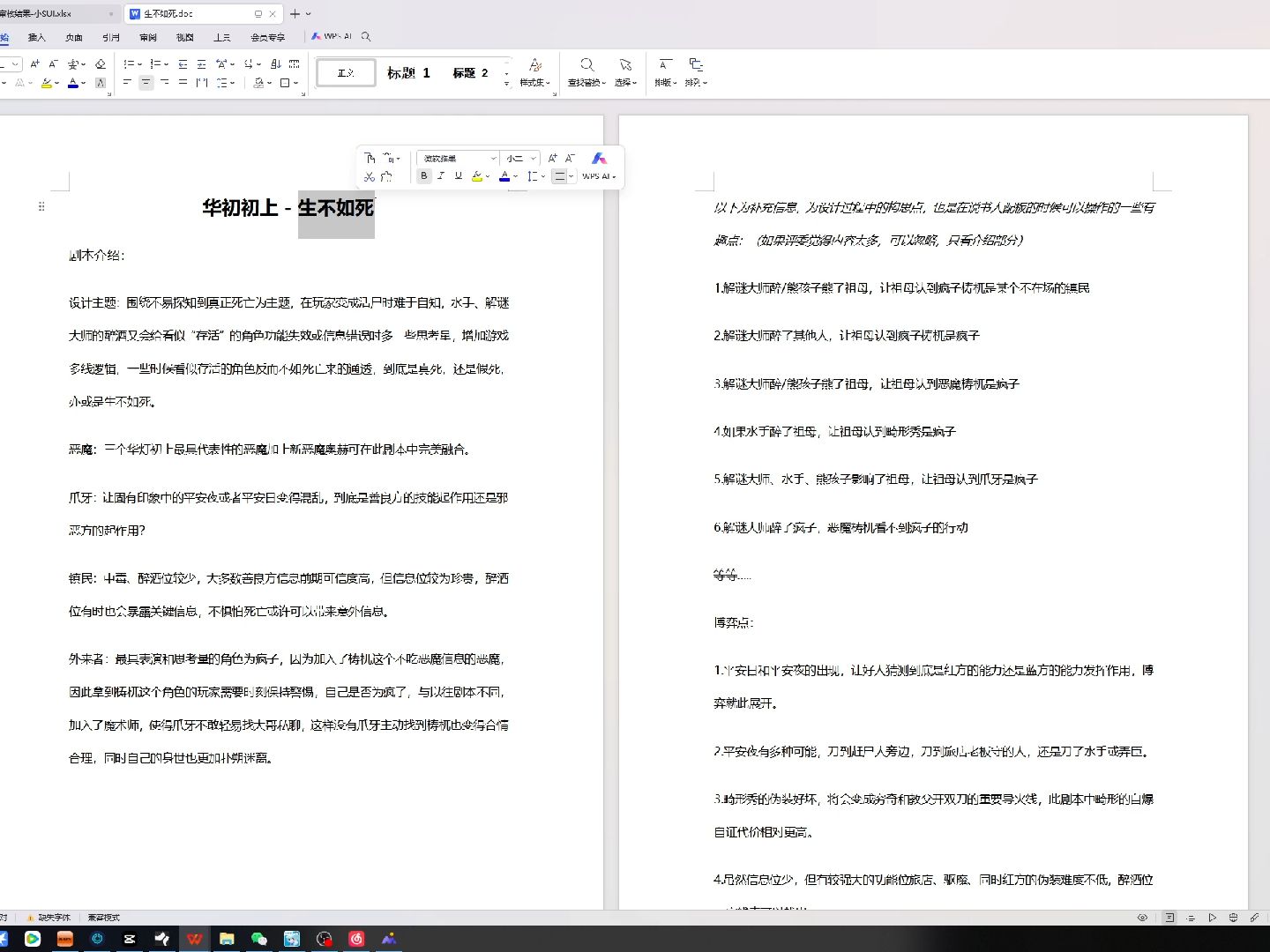The image size is (1270, 952).
Task: Open font color dropdown in the mini toolbar
Action: coord(515,176)
